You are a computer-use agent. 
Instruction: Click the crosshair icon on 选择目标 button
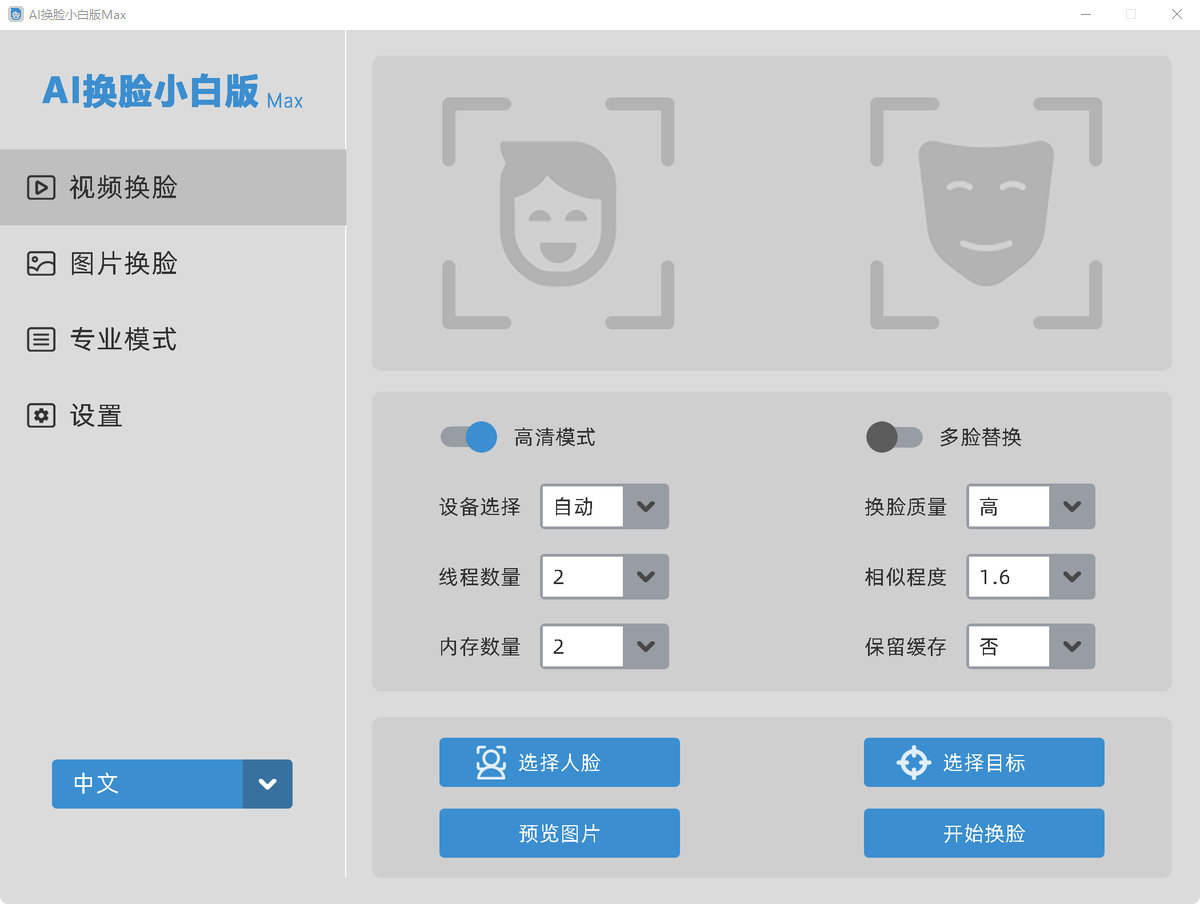click(x=913, y=762)
